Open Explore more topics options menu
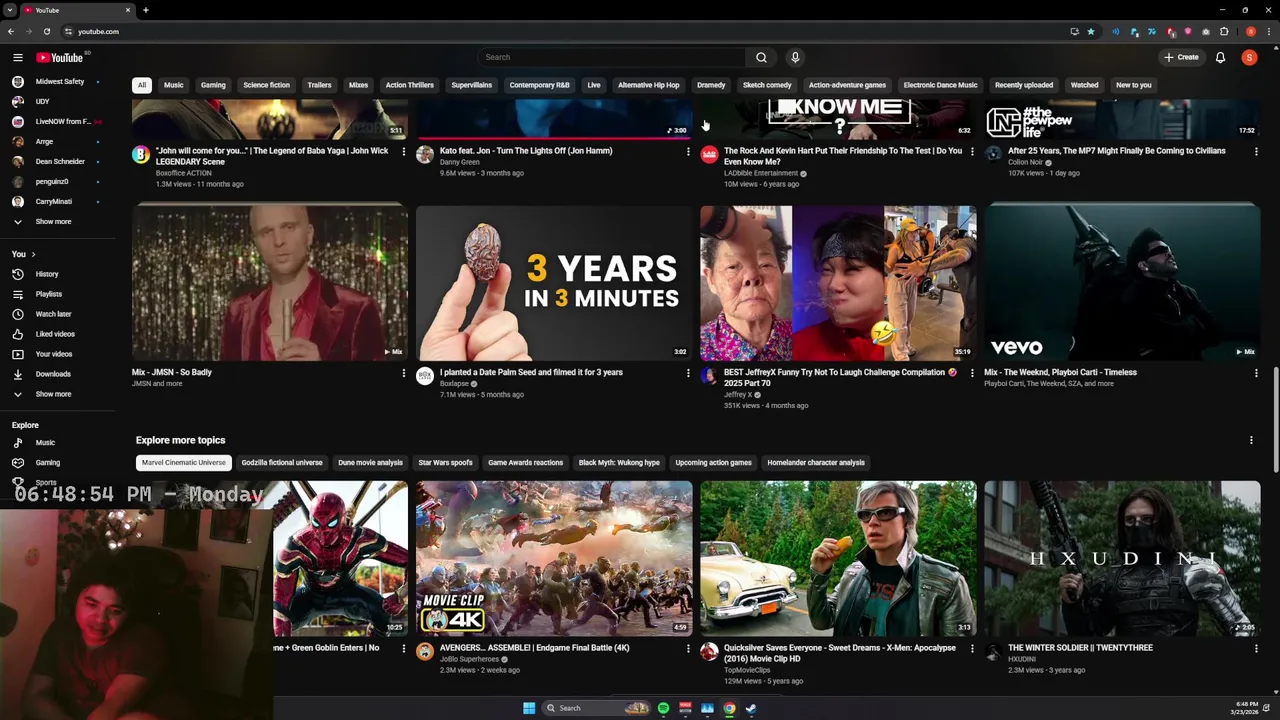The image size is (1280, 720). pyautogui.click(x=1251, y=440)
